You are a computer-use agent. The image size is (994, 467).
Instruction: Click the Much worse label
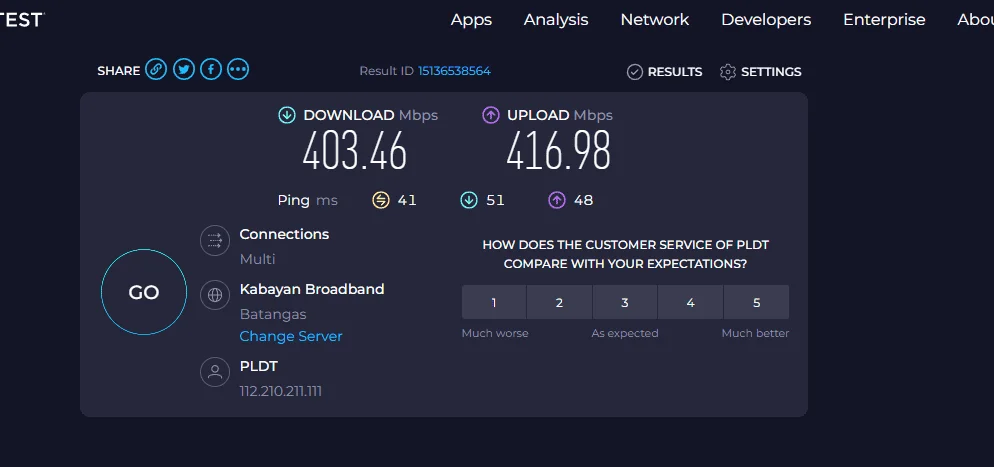[494, 333]
